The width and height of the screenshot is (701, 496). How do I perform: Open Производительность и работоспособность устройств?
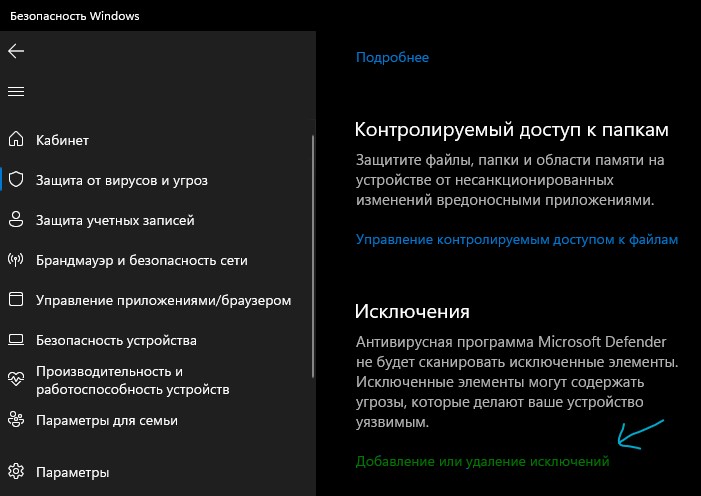[x=132, y=381]
